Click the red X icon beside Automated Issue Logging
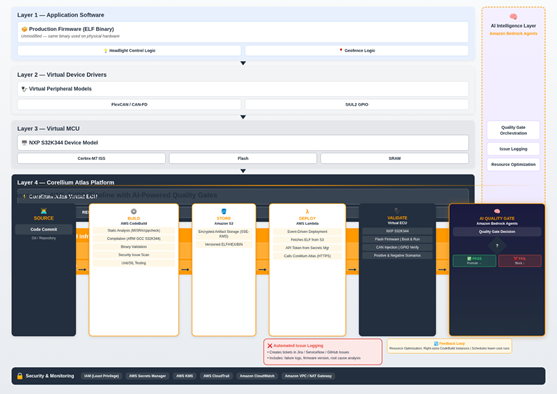 270,346
